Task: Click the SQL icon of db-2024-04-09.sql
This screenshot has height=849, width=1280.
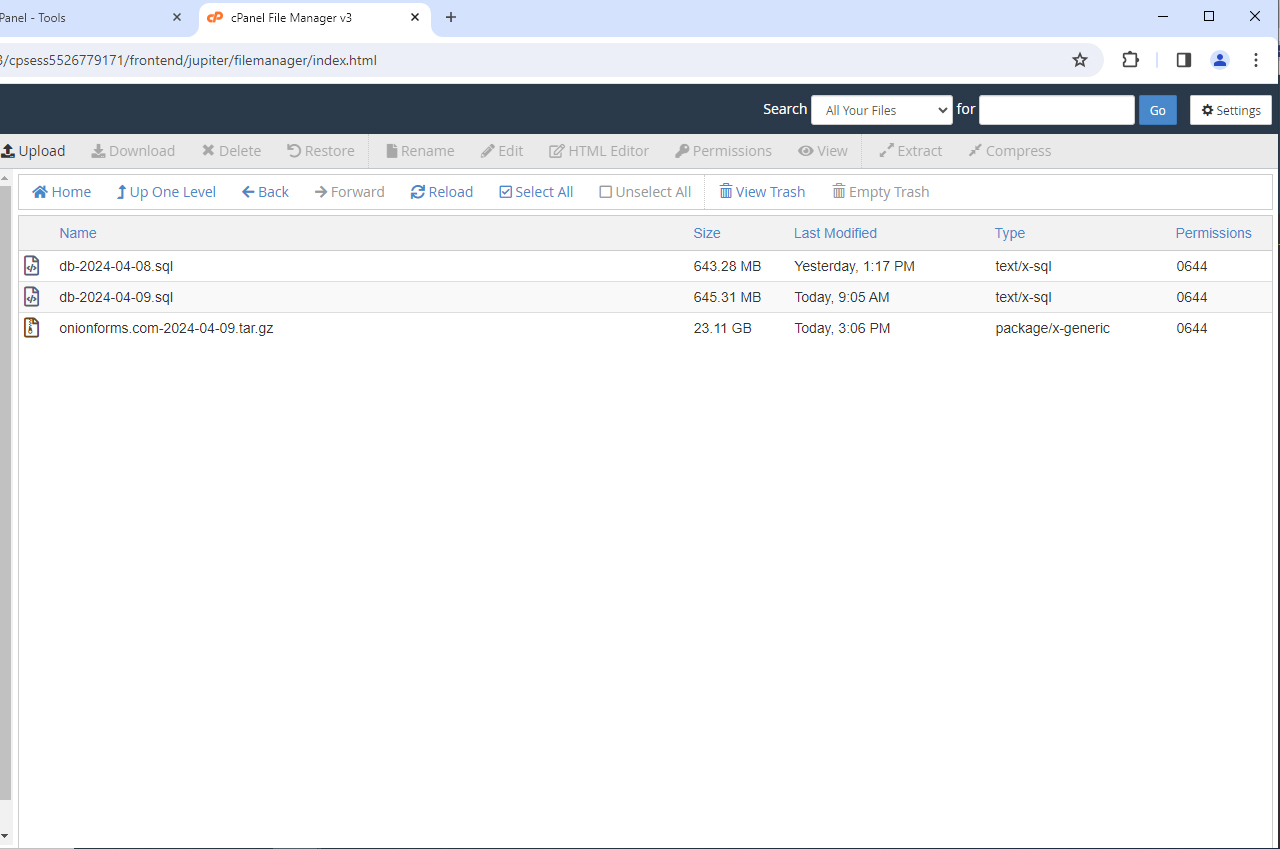Action: click(32, 297)
